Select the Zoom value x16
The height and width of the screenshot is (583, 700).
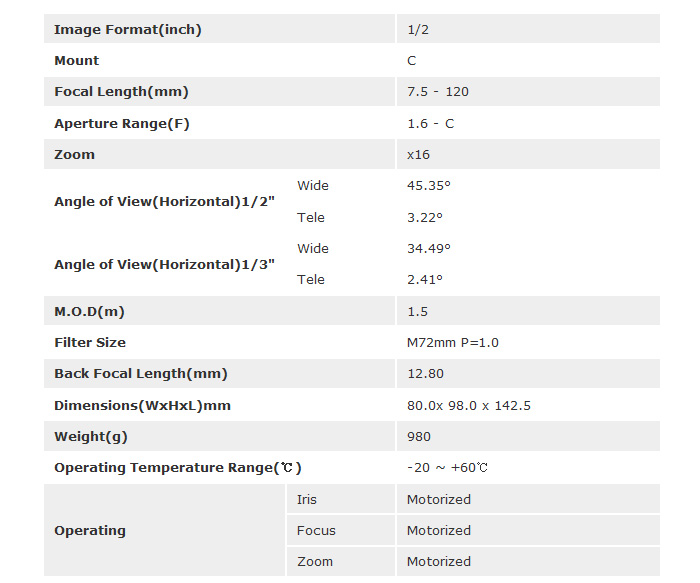click(x=418, y=155)
